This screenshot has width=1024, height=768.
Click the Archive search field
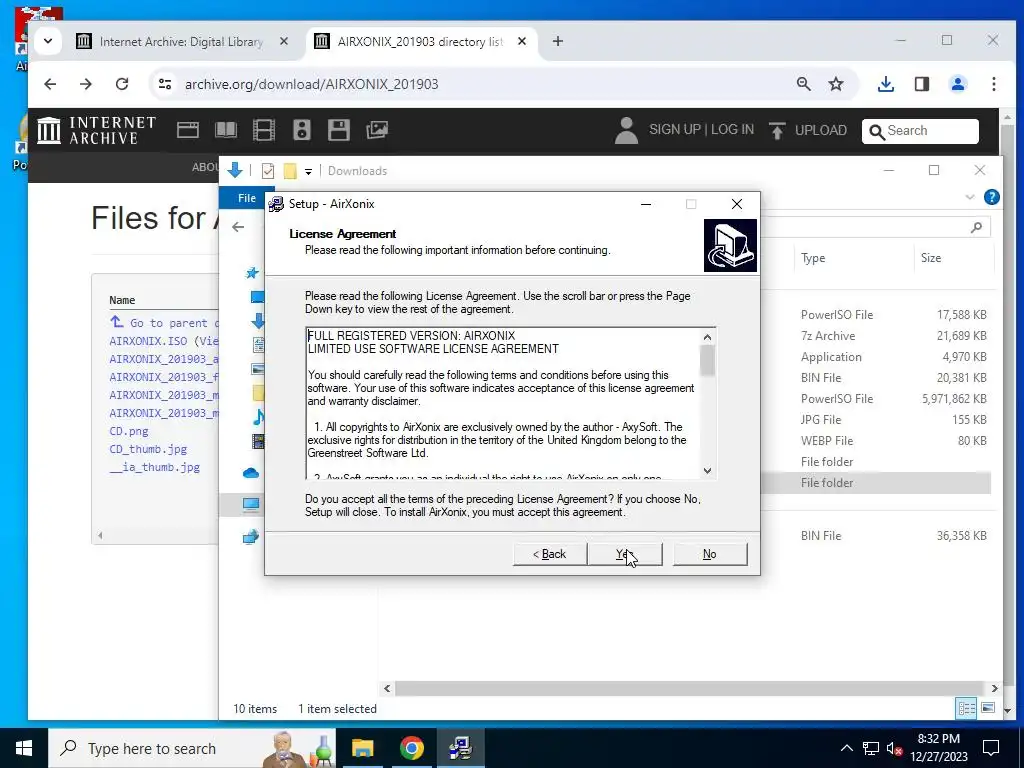920,131
